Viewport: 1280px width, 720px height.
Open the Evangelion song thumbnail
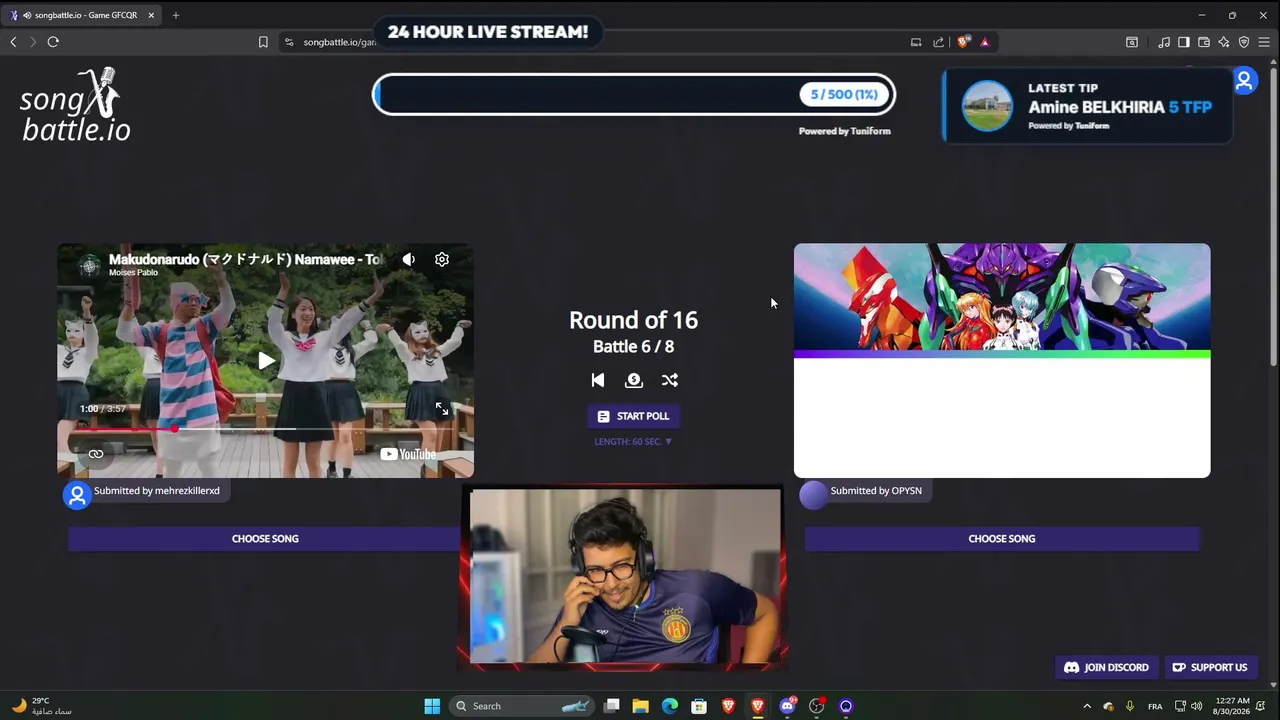tap(1002, 360)
